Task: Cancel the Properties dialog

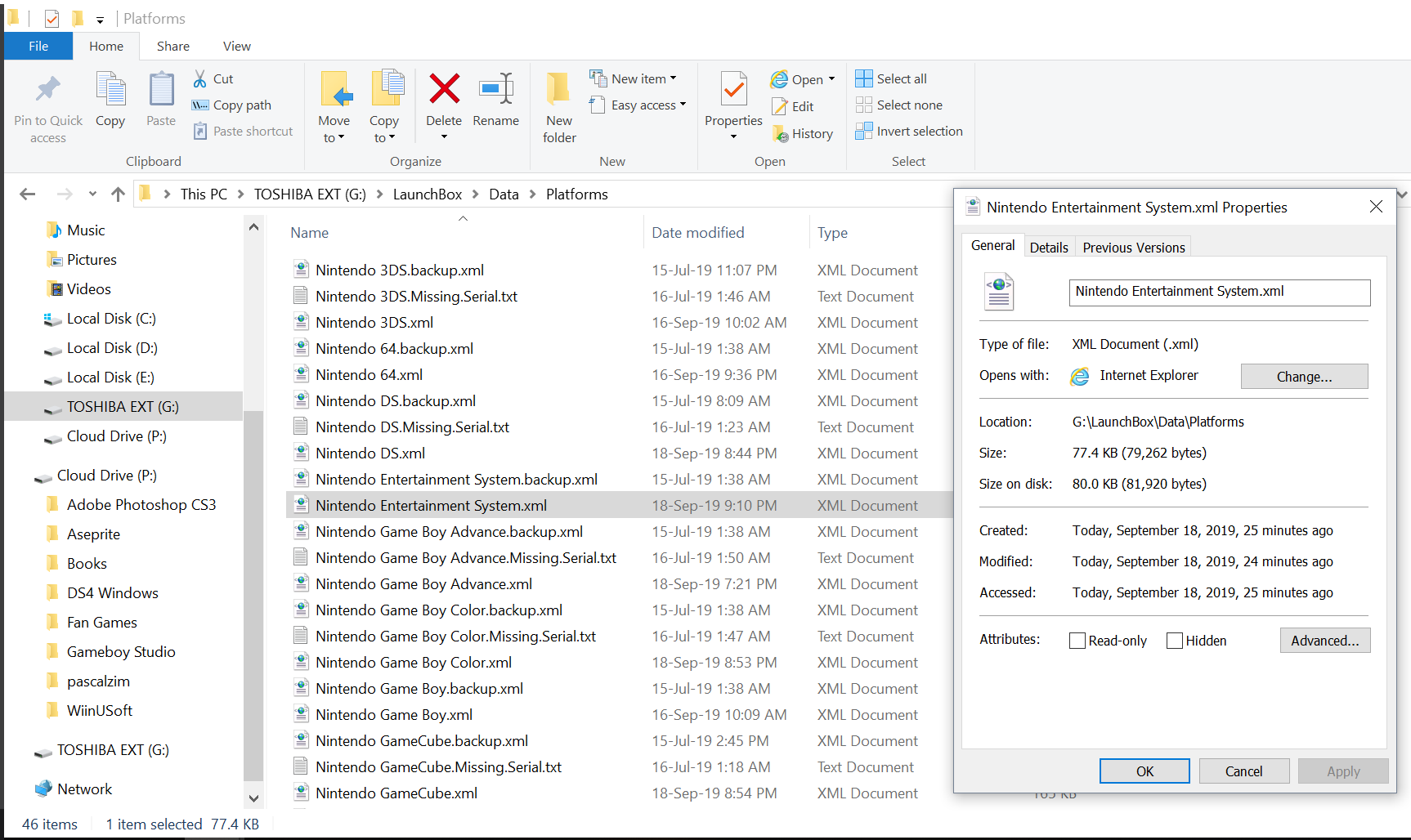Action: click(1243, 771)
